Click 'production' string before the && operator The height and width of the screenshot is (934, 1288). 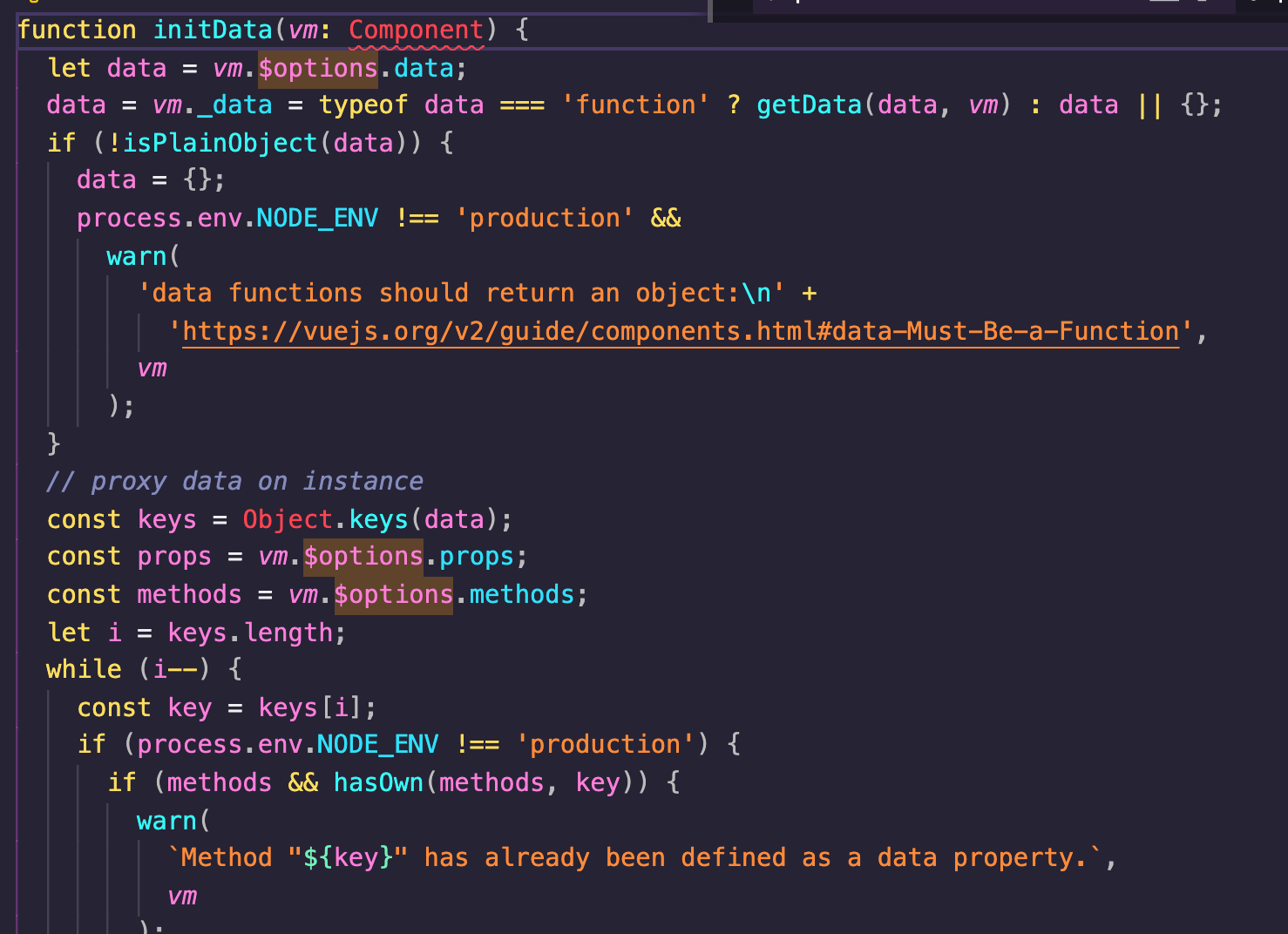pyautogui.click(x=545, y=218)
